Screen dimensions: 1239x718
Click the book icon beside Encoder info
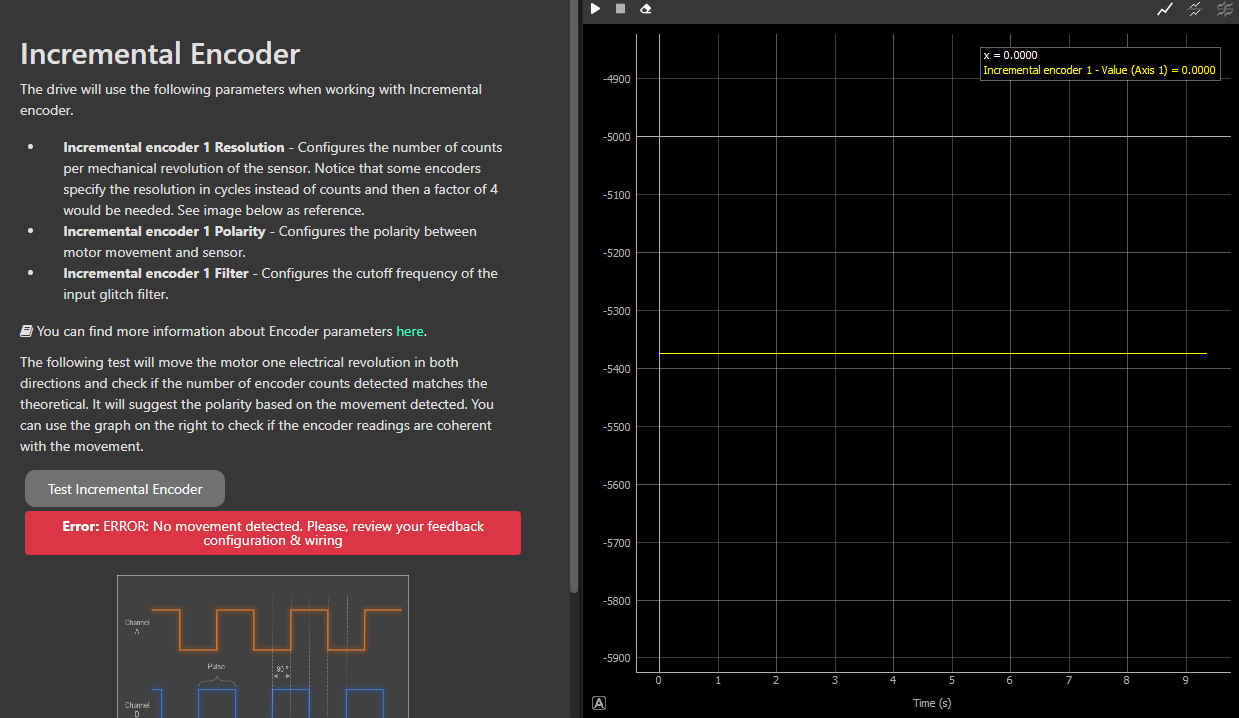[27, 331]
